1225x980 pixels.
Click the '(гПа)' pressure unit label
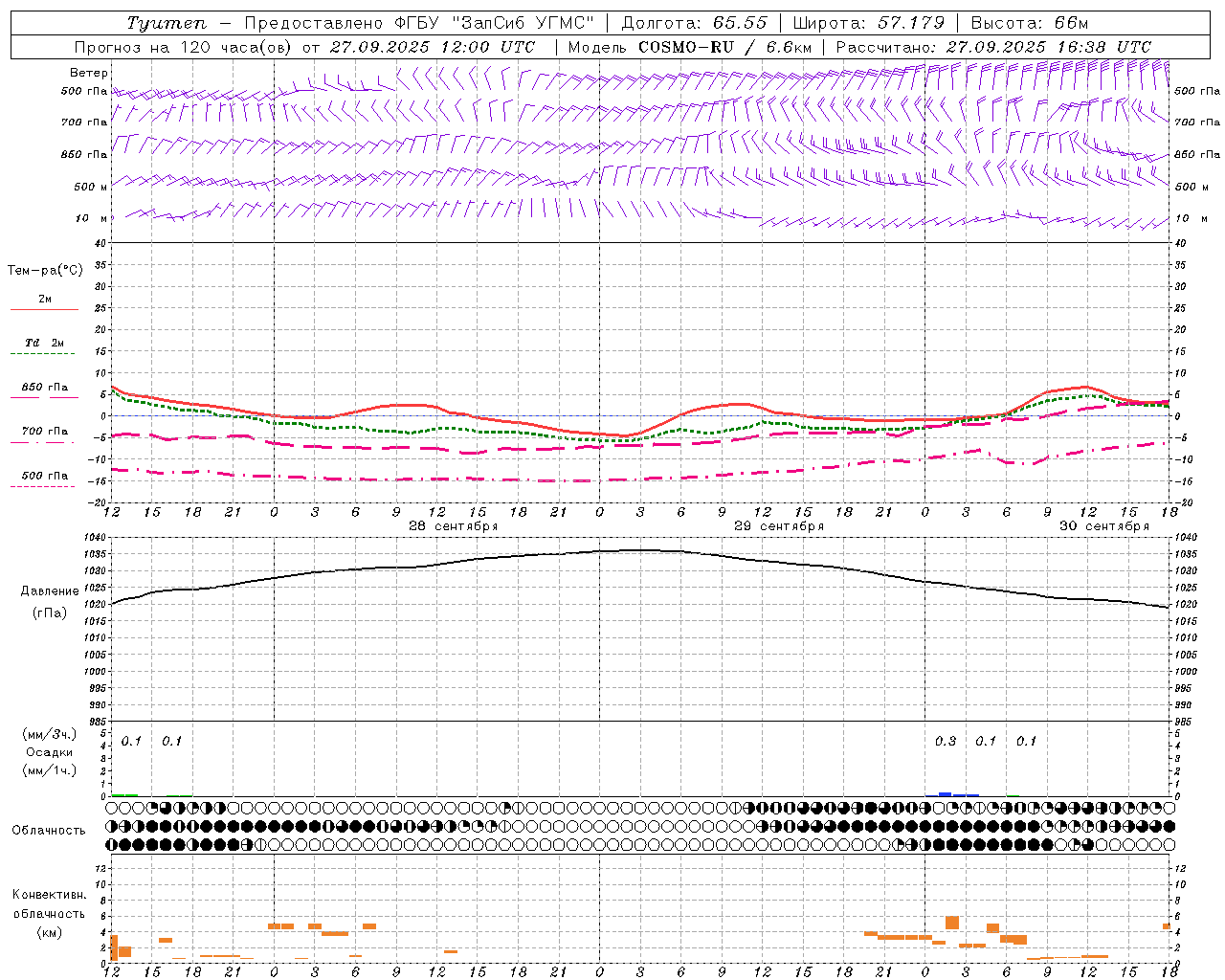50,613
